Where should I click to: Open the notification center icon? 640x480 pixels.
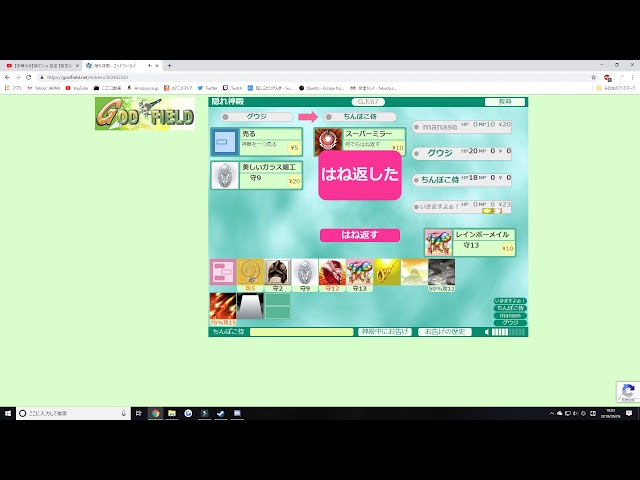click(629, 413)
